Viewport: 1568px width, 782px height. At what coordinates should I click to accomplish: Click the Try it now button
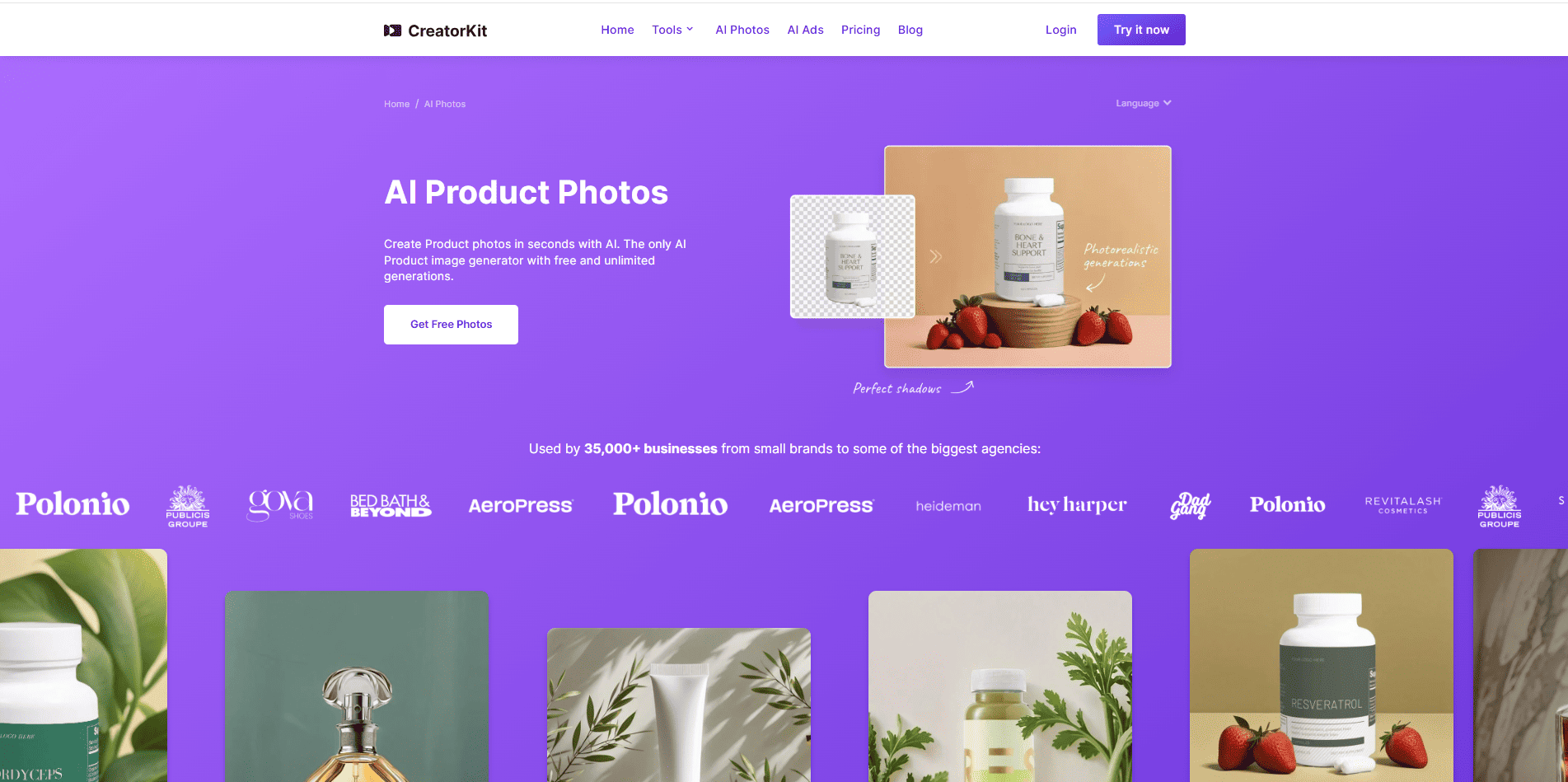1141,30
